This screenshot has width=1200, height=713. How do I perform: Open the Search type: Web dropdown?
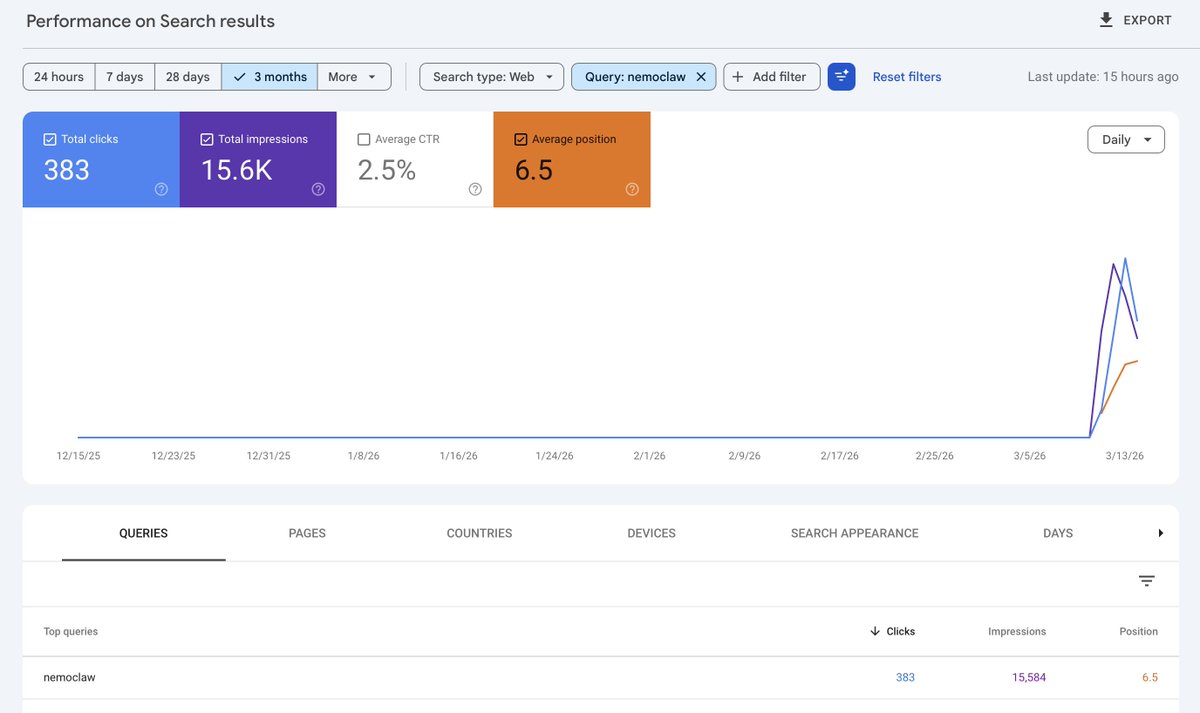(x=492, y=77)
